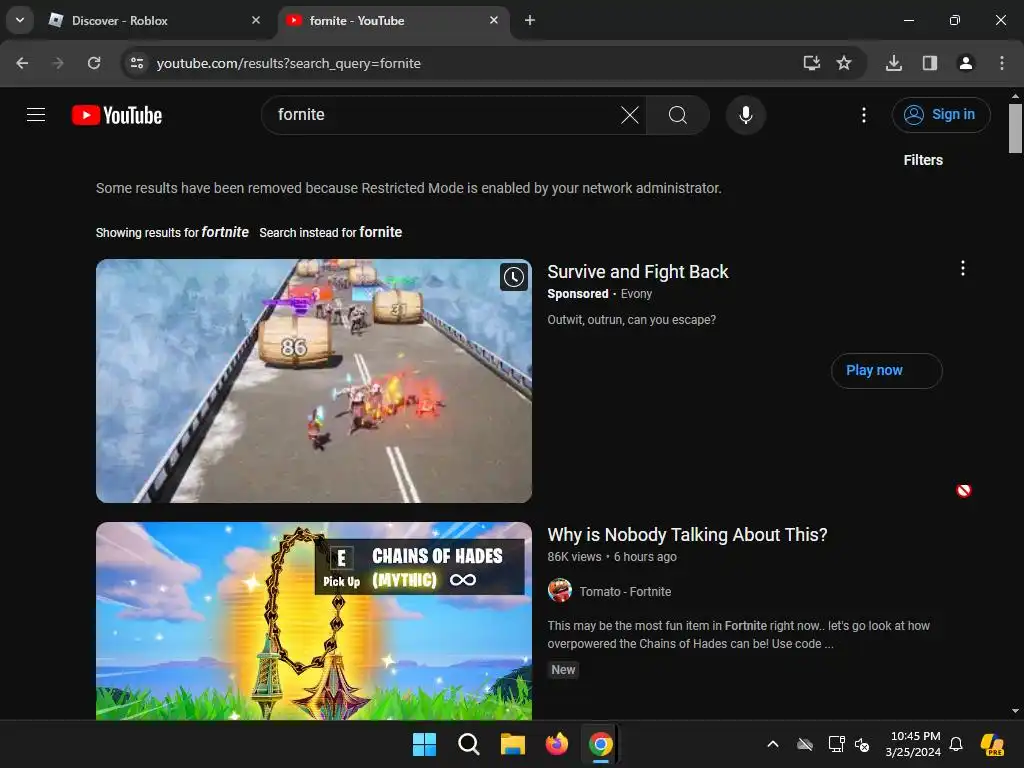Go to YouTube home via logo
Image resolution: width=1024 pixels, height=768 pixels.
click(117, 115)
